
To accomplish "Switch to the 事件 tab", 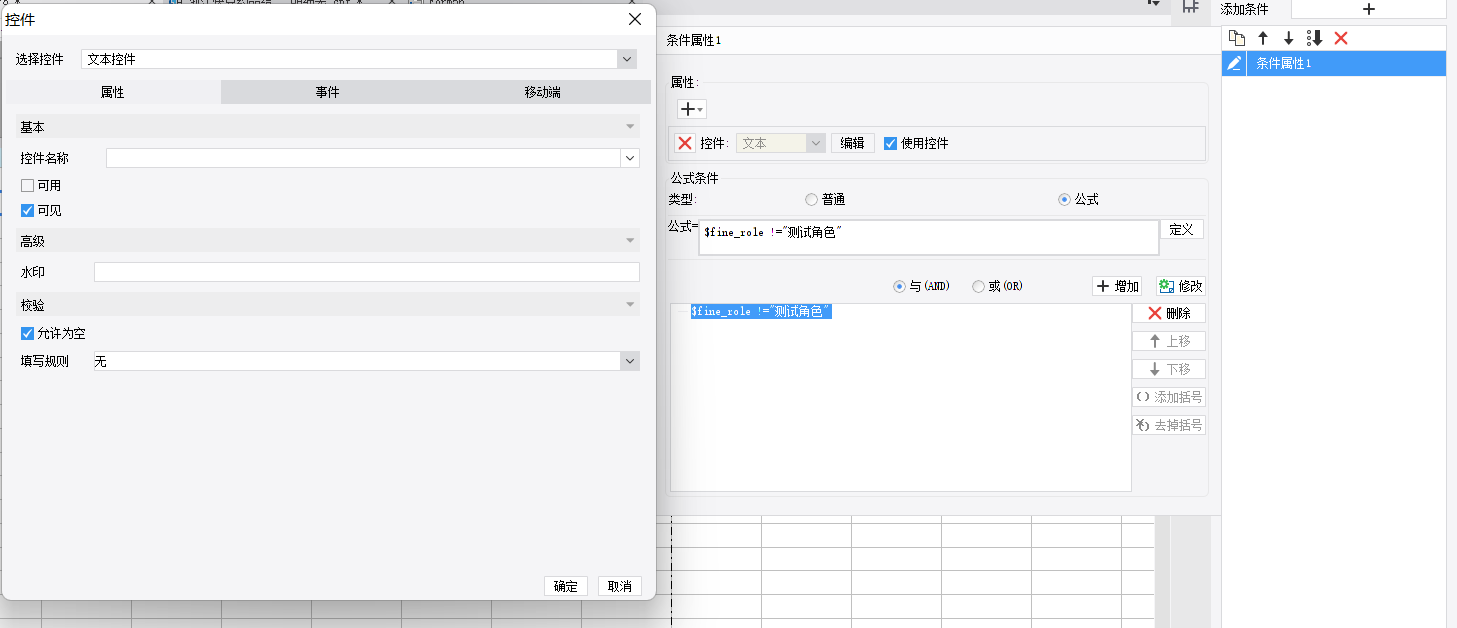I will [327, 92].
